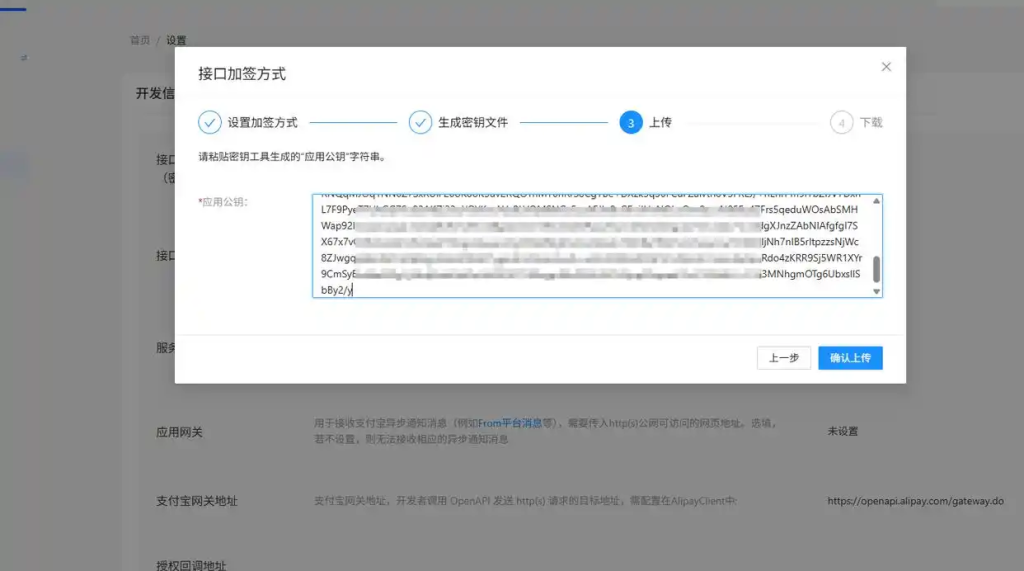This screenshot has width=1024, height=571.
Task: Click the checkmark icon for 生成密钥文件 step
Action: coord(420,122)
